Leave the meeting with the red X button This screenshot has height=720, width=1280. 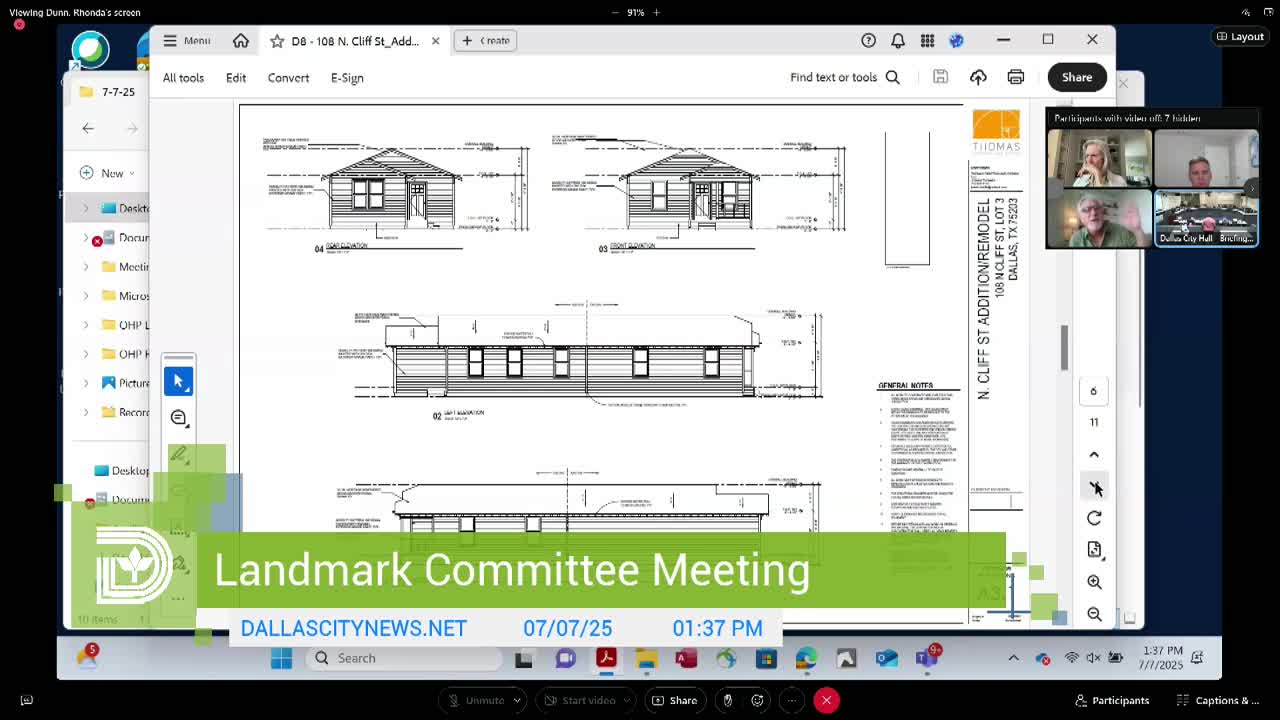[826, 700]
